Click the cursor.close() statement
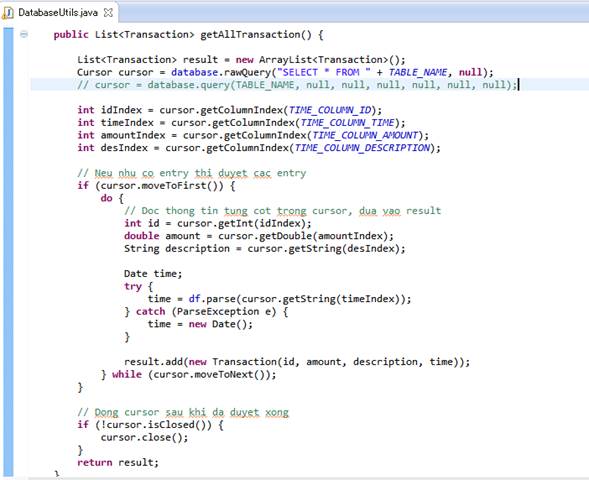589x480 pixels. click(x=144, y=438)
